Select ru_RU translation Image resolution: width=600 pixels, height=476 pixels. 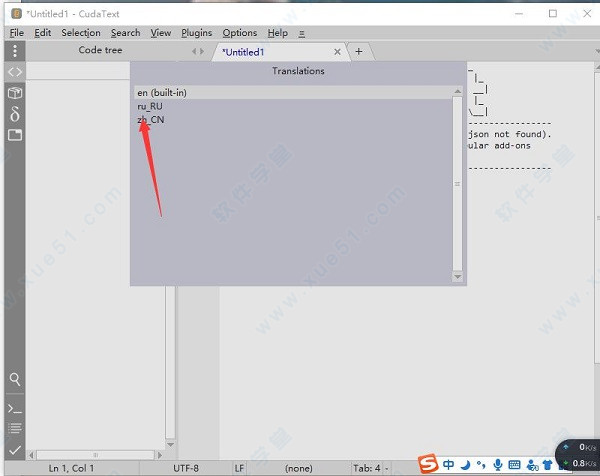(x=293, y=106)
